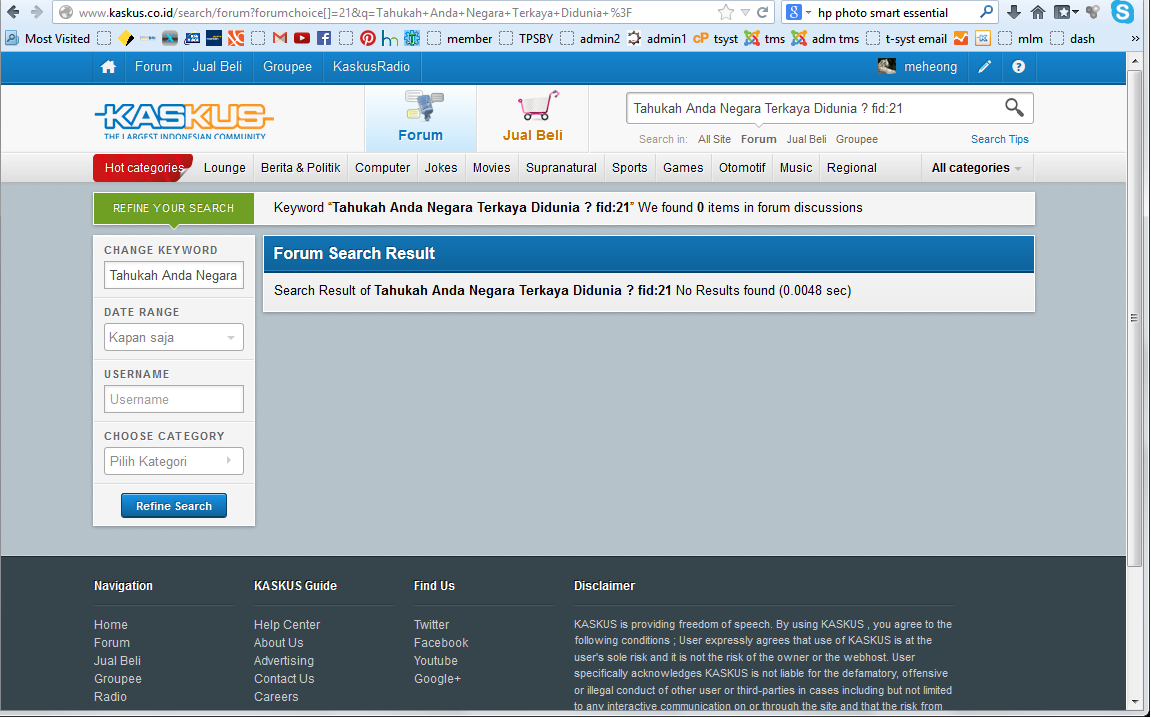Open the browser downloads arrow icon
Viewport: 1151px width, 718px height.
pos(1014,12)
